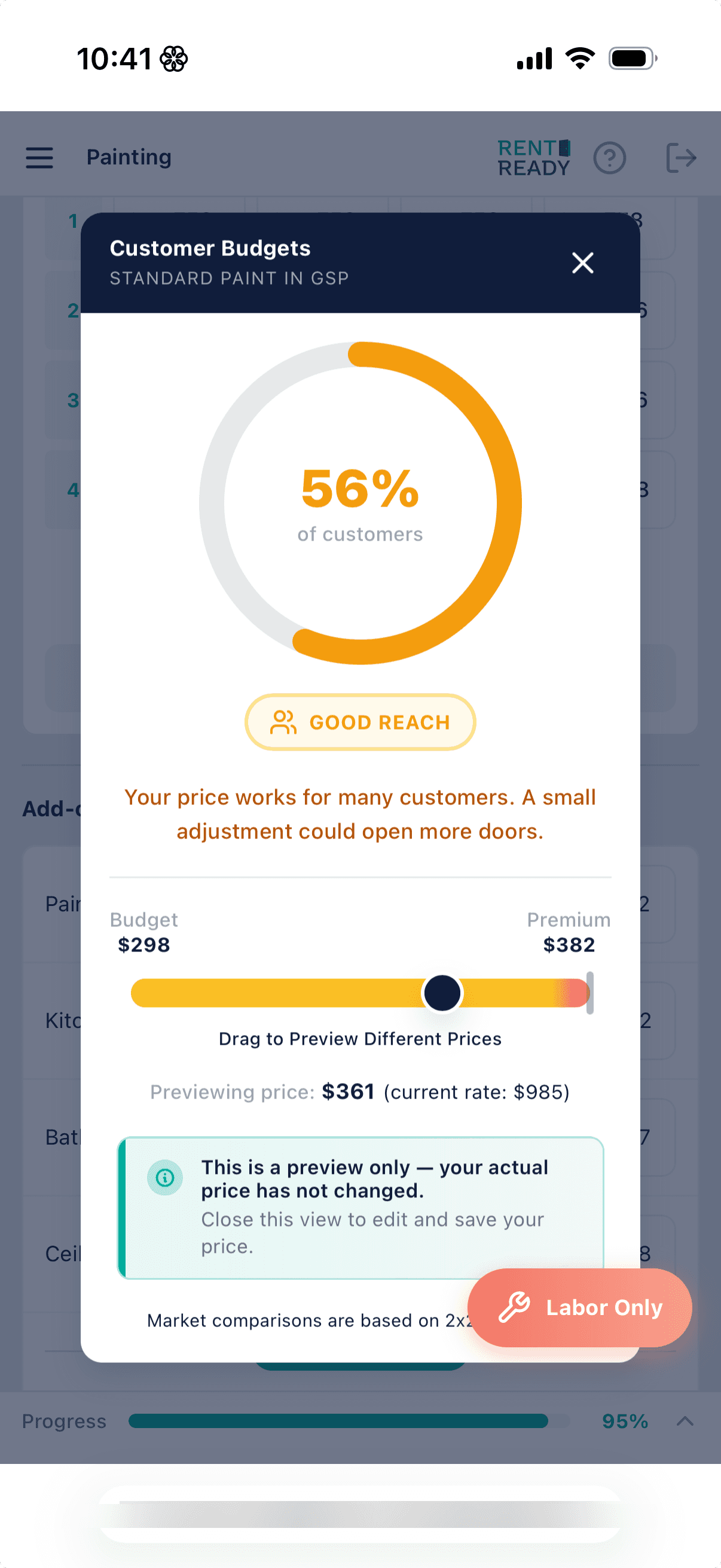Toggle the Labor Only pricing mode
The image size is (721, 1568).
579,1307
